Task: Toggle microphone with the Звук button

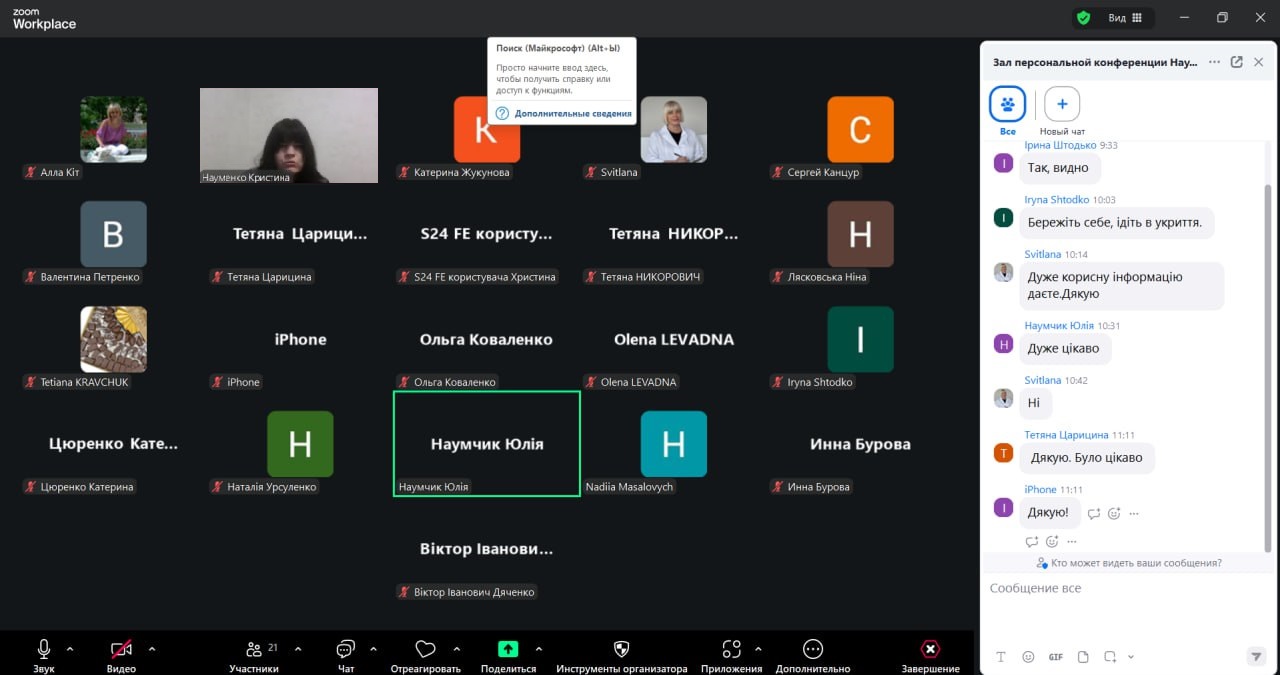Action: click(44, 649)
